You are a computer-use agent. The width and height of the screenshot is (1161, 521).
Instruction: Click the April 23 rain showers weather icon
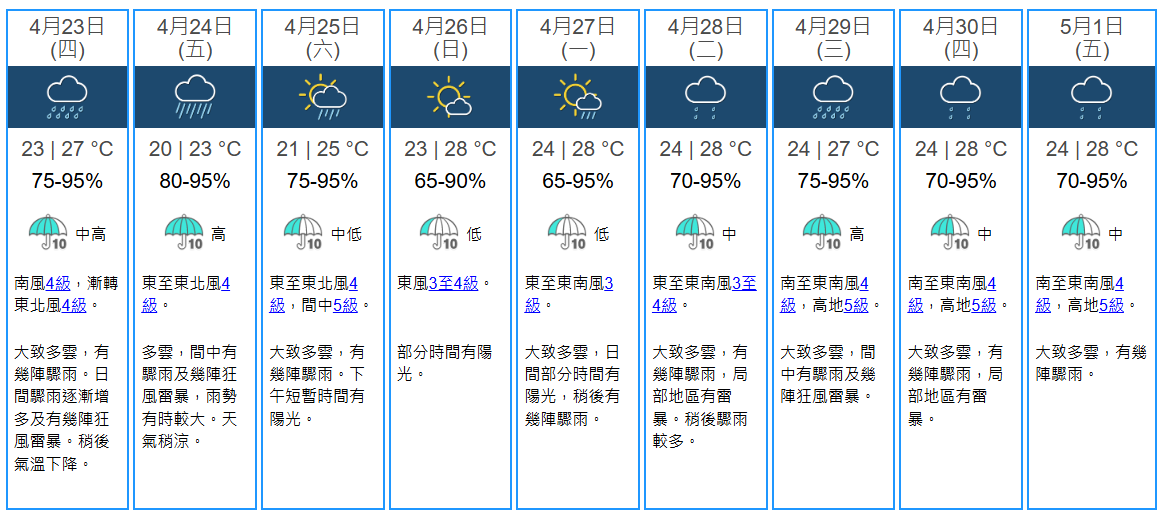click(x=68, y=97)
